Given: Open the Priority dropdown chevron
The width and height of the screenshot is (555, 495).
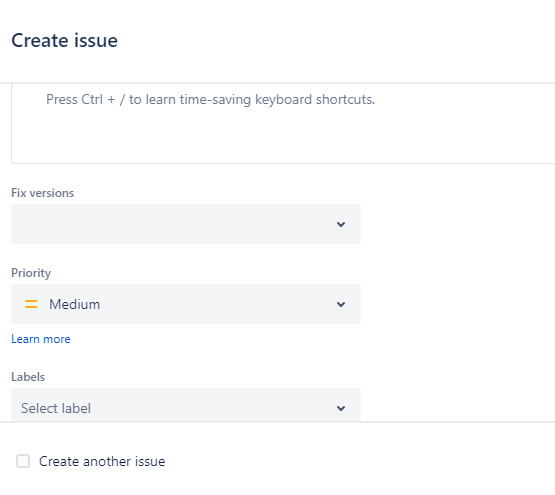Looking at the screenshot, I should [x=341, y=304].
